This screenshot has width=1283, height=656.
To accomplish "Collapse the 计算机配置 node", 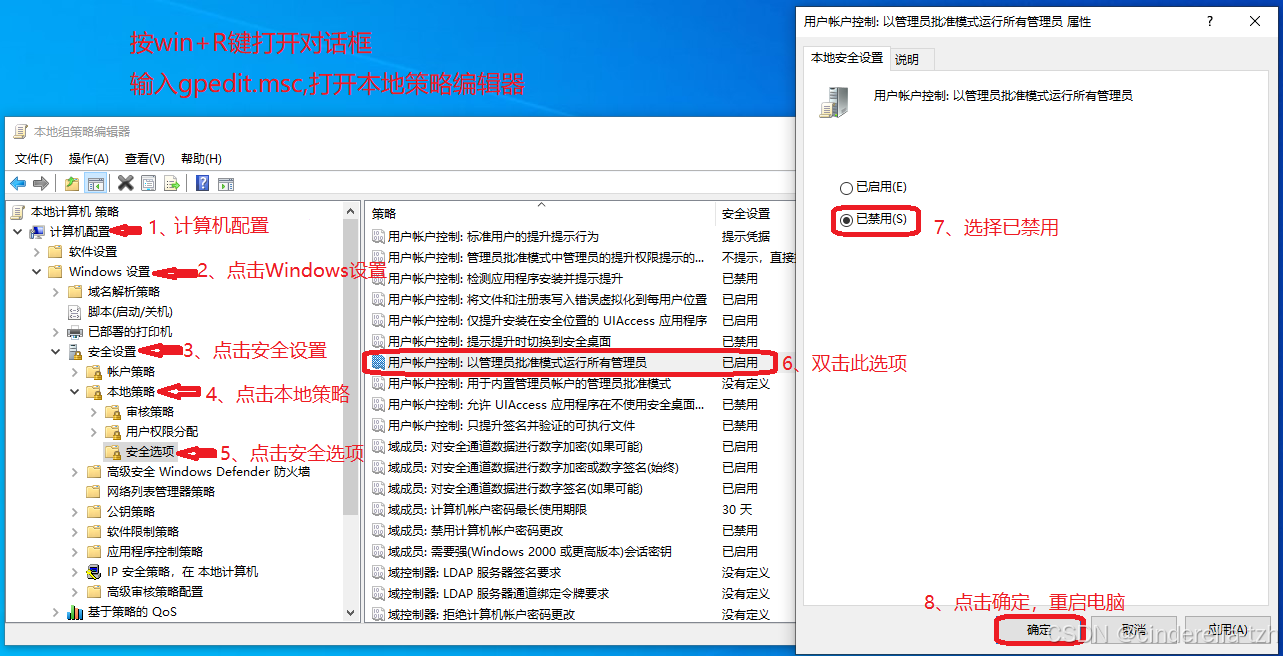I will 18,231.
